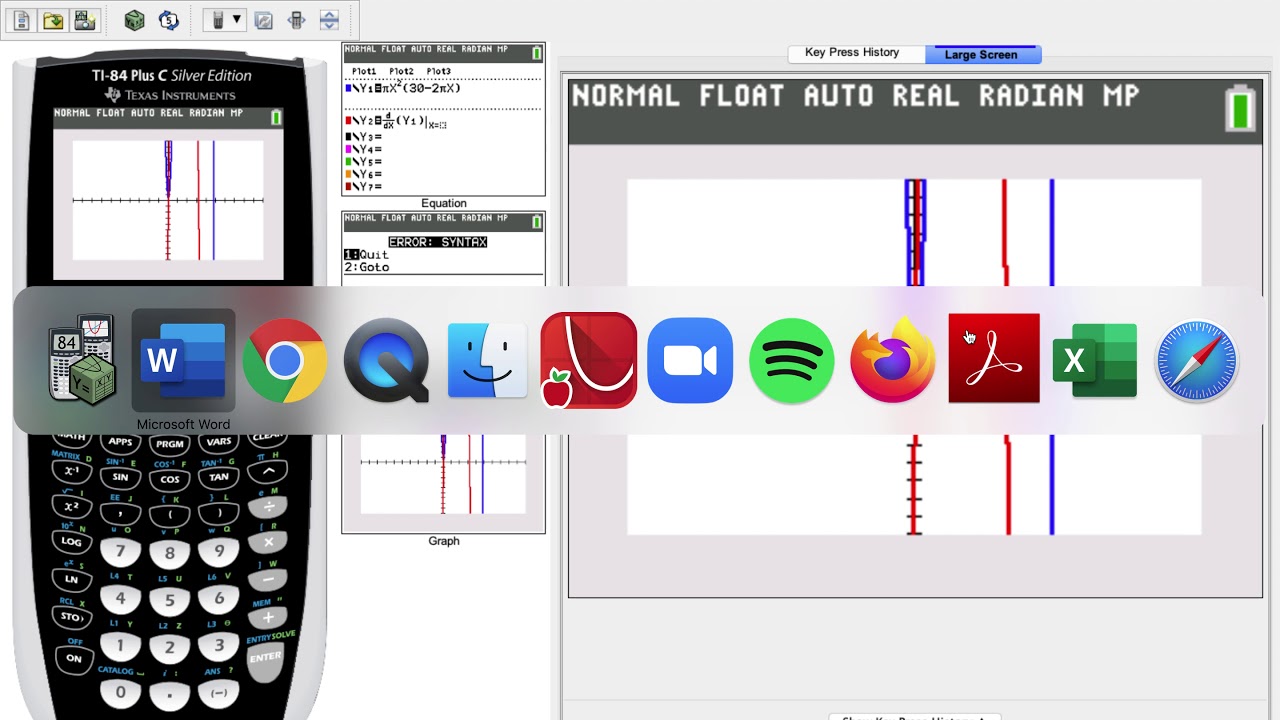
Task: Tap the right parenthesis calculator key
Action: pyautogui.click(x=219, y=513)
